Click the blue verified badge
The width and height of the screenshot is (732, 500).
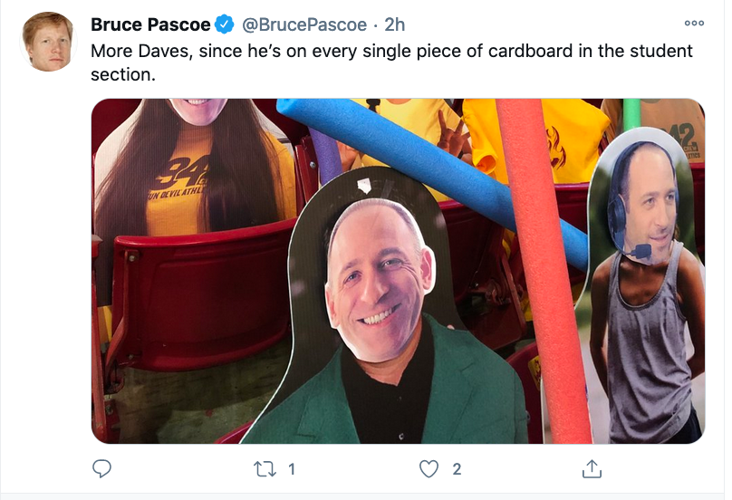coord(225,24)
